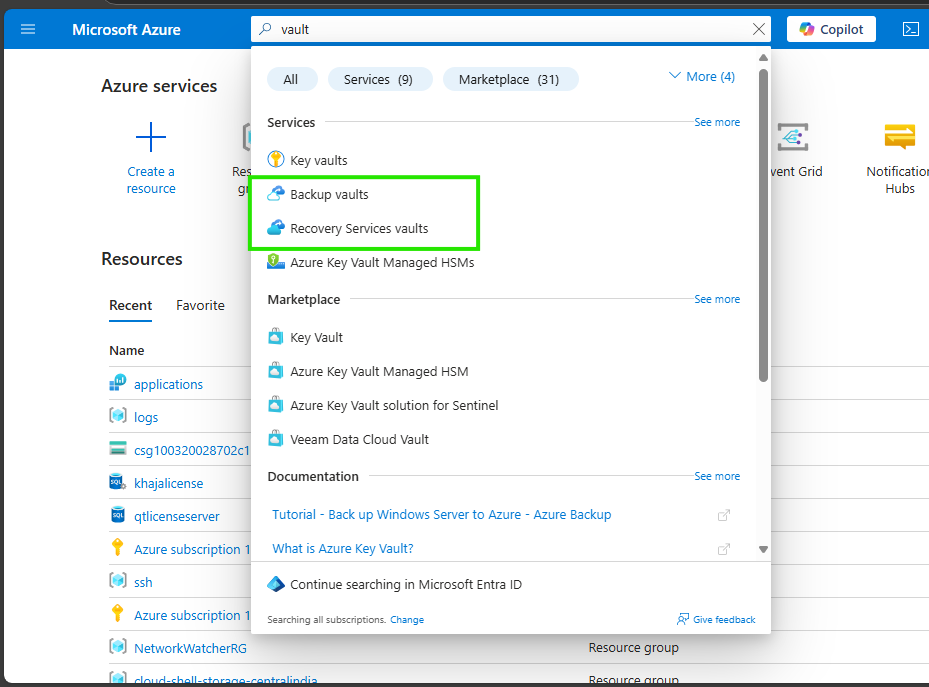This screenshot has height=687, width=929.
Task: Click the Backup vaults cloud icon
Action: pyautogui.click(x=276, y=194)
